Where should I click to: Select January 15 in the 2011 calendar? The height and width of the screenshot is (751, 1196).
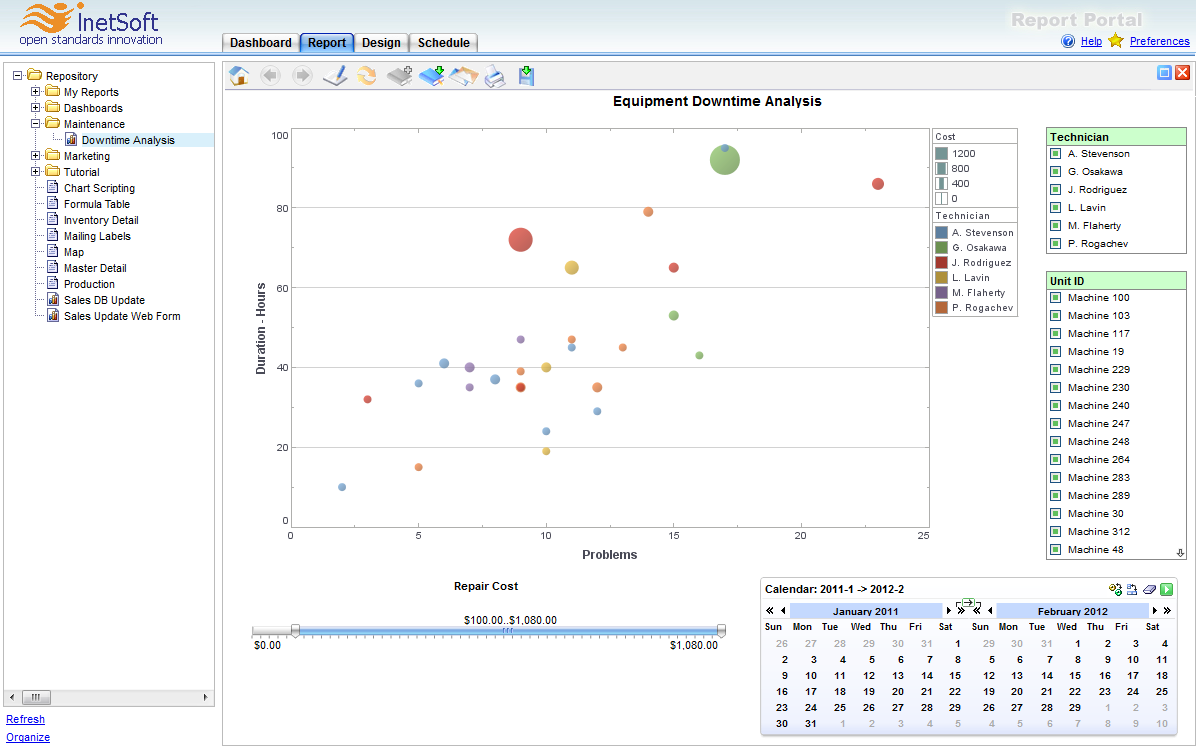point(957,675)
